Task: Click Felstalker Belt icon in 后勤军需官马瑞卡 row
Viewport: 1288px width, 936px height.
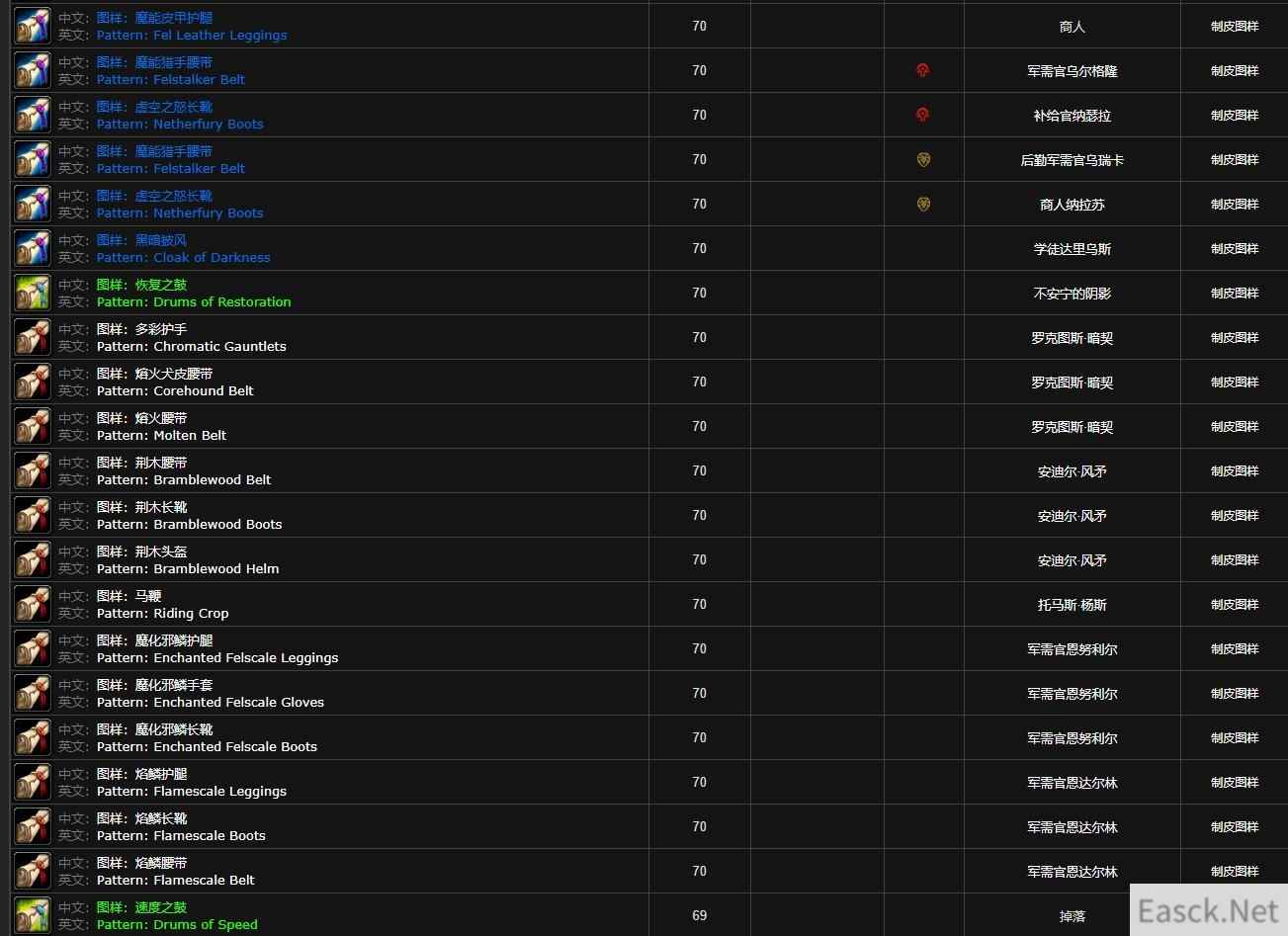Action: pyautogui.click(x=33, y=159)
